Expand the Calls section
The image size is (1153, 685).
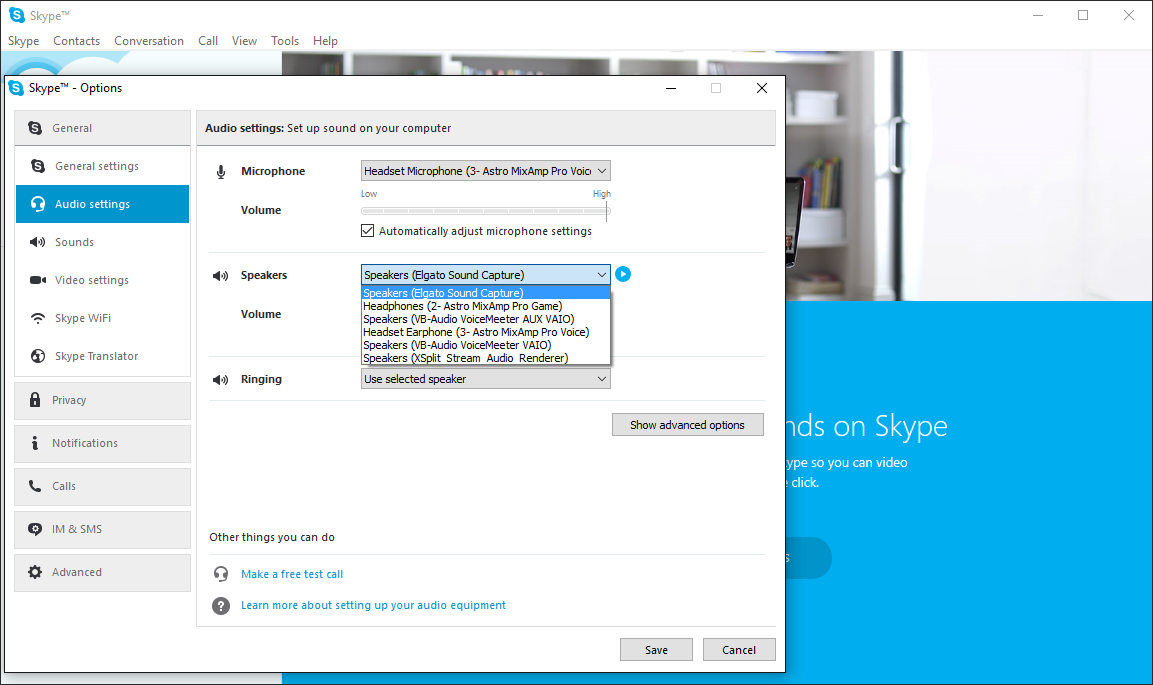102,487
